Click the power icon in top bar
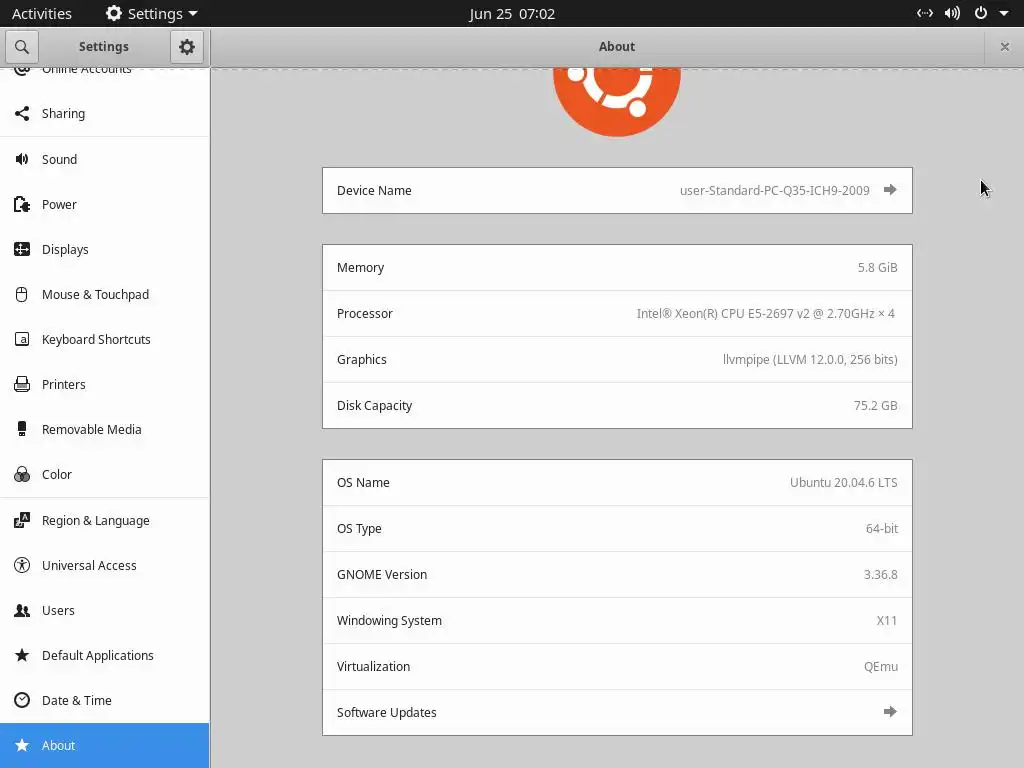 coord(980,13)
